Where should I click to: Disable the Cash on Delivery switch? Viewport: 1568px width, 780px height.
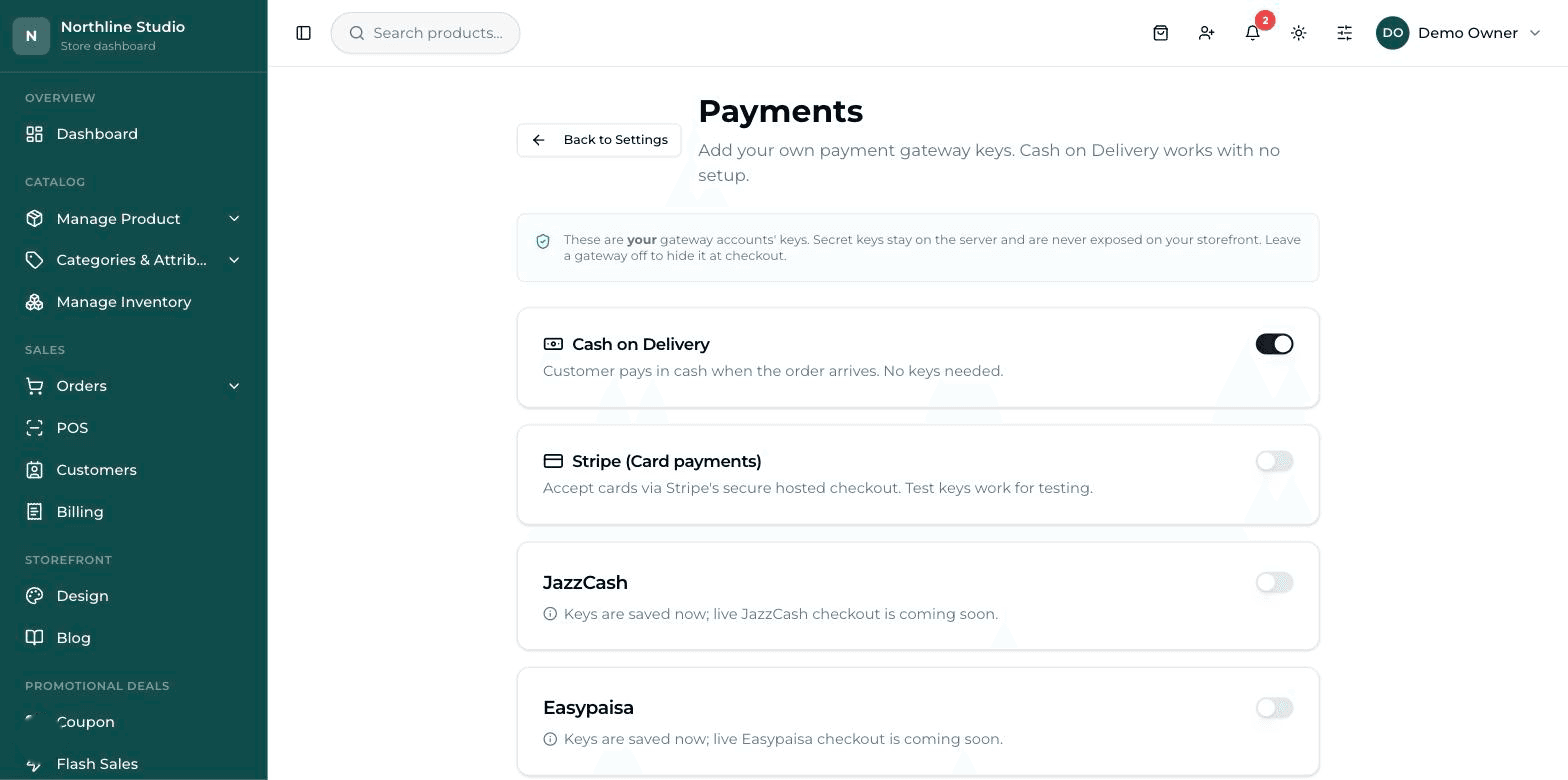[1275, 344]
